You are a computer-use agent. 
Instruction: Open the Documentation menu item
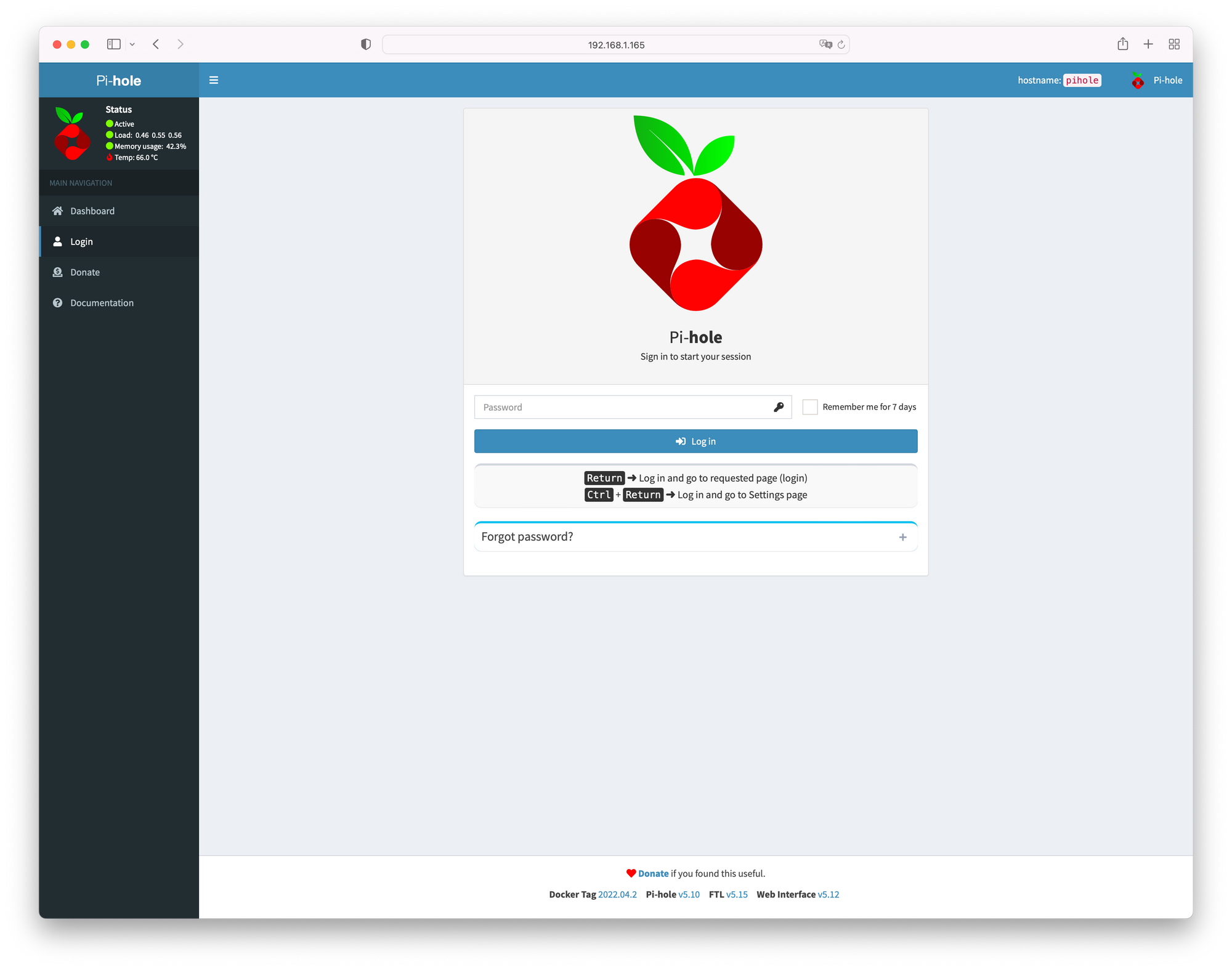click(119, 303)
